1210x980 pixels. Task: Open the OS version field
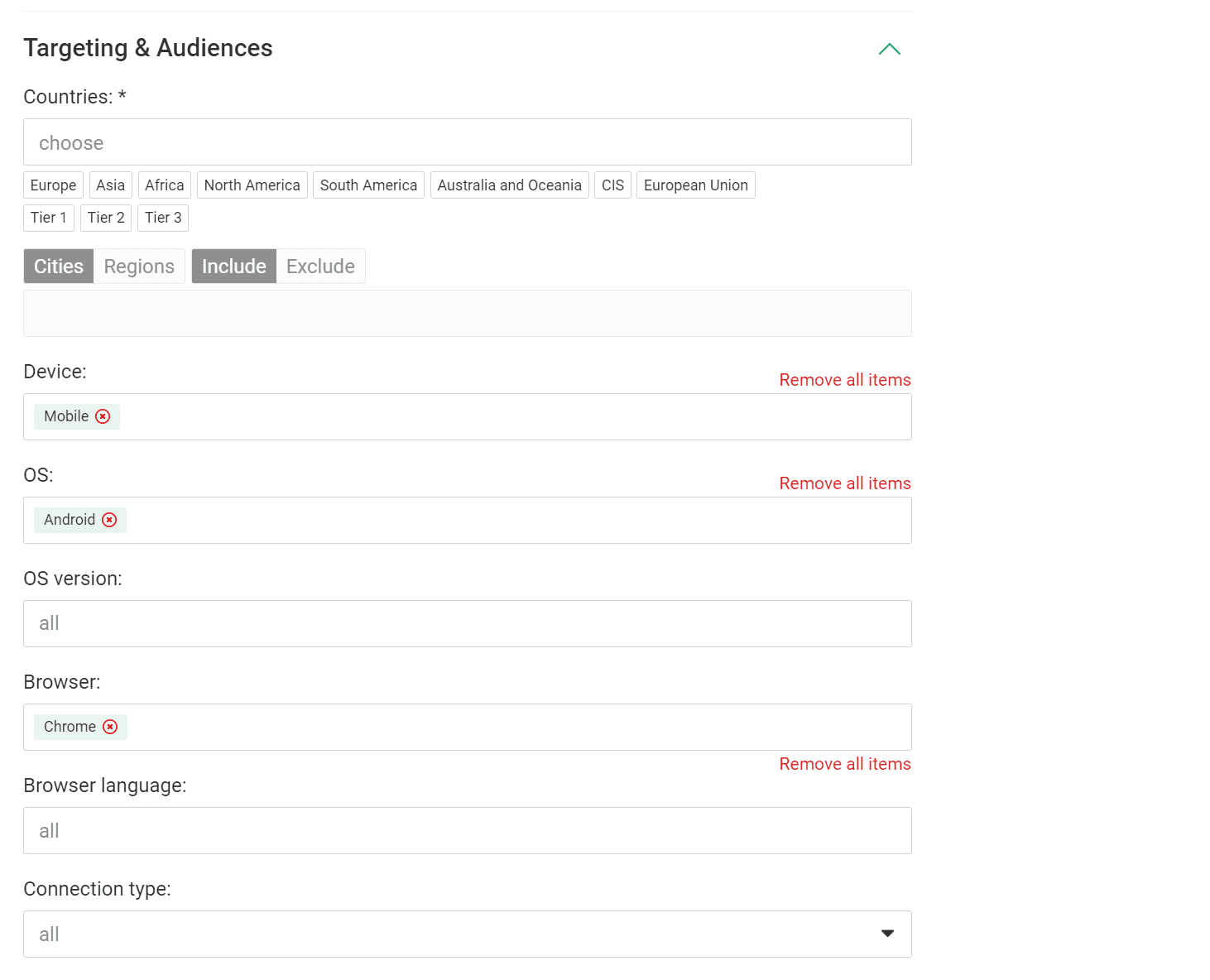click(468, 623)
